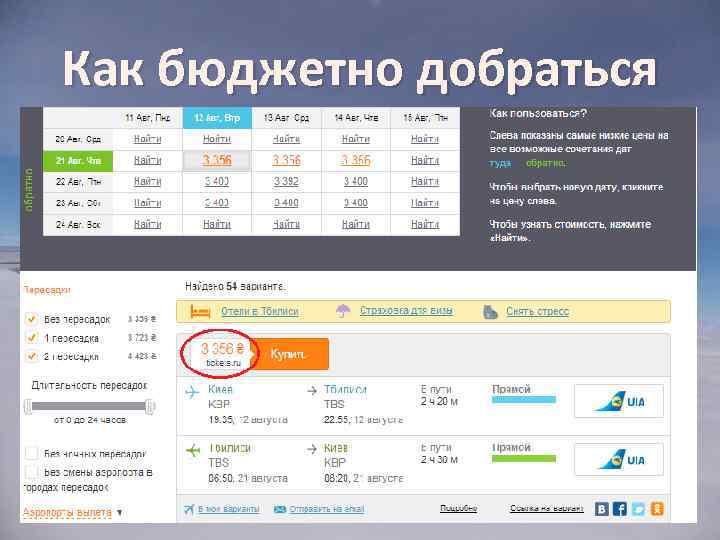The height and width of the screenshot is (540, 720).
Task: Select the 22 Авг return row header
Action: pos(78,182)
